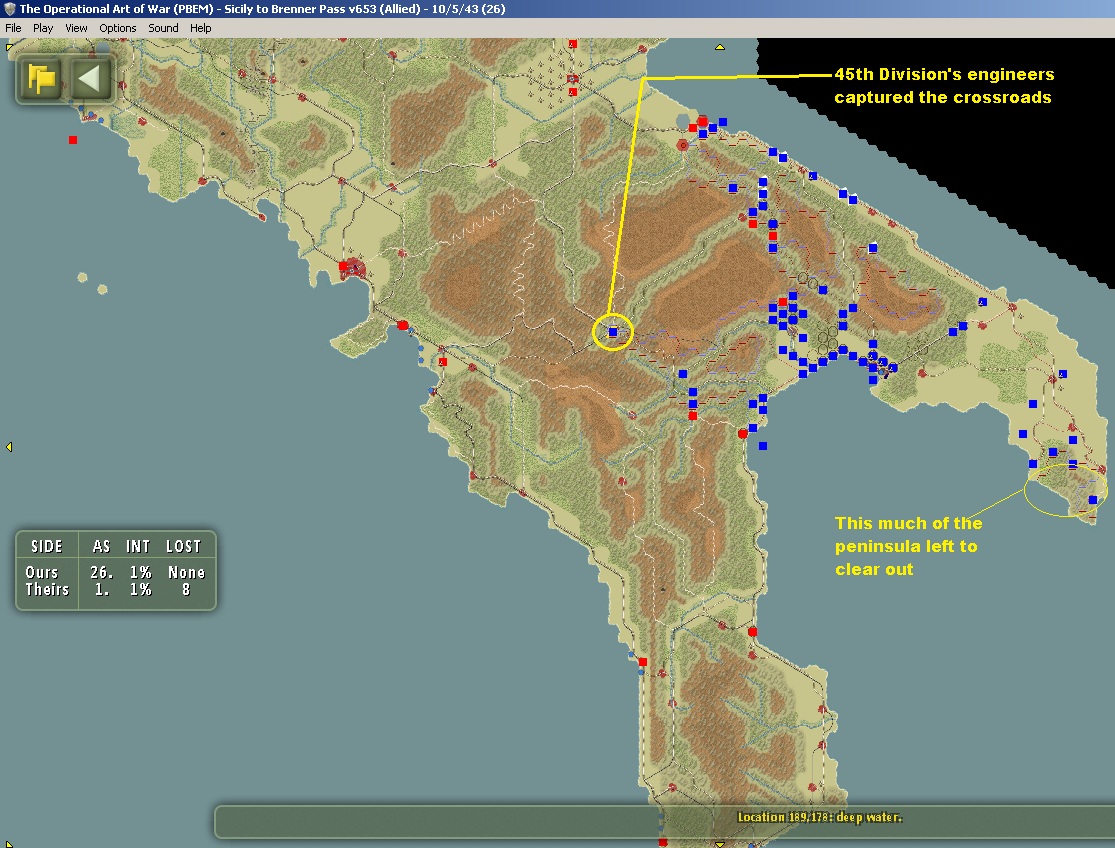Screen dimensions: 1115x848
Task: Open the Help menu
Action: point(201,28)
